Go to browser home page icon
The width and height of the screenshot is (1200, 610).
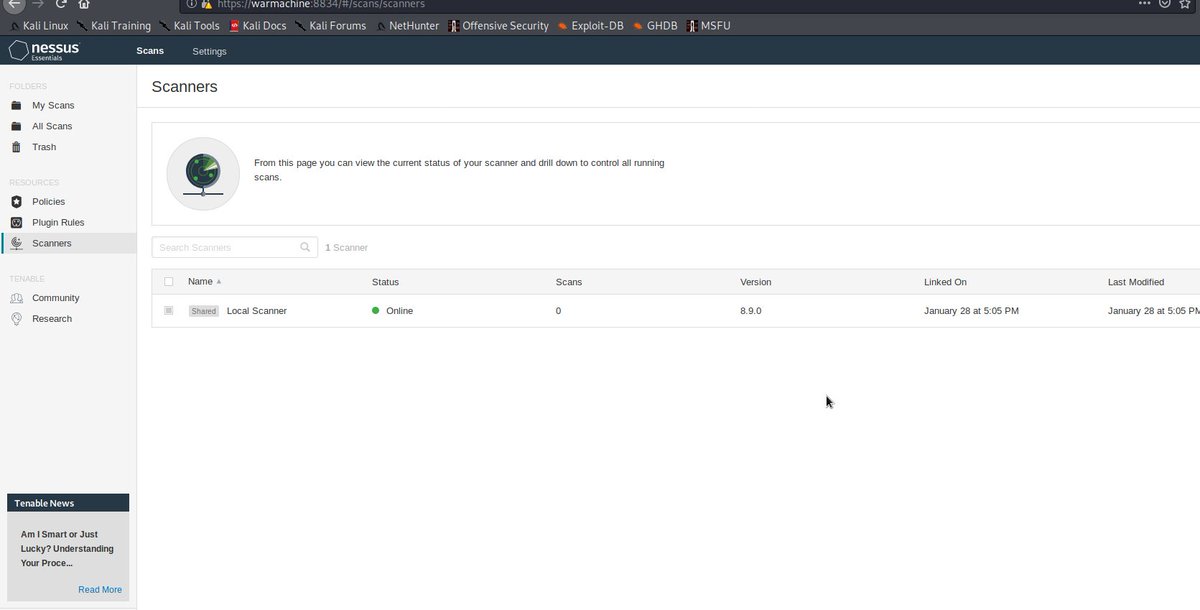[84, 4]
